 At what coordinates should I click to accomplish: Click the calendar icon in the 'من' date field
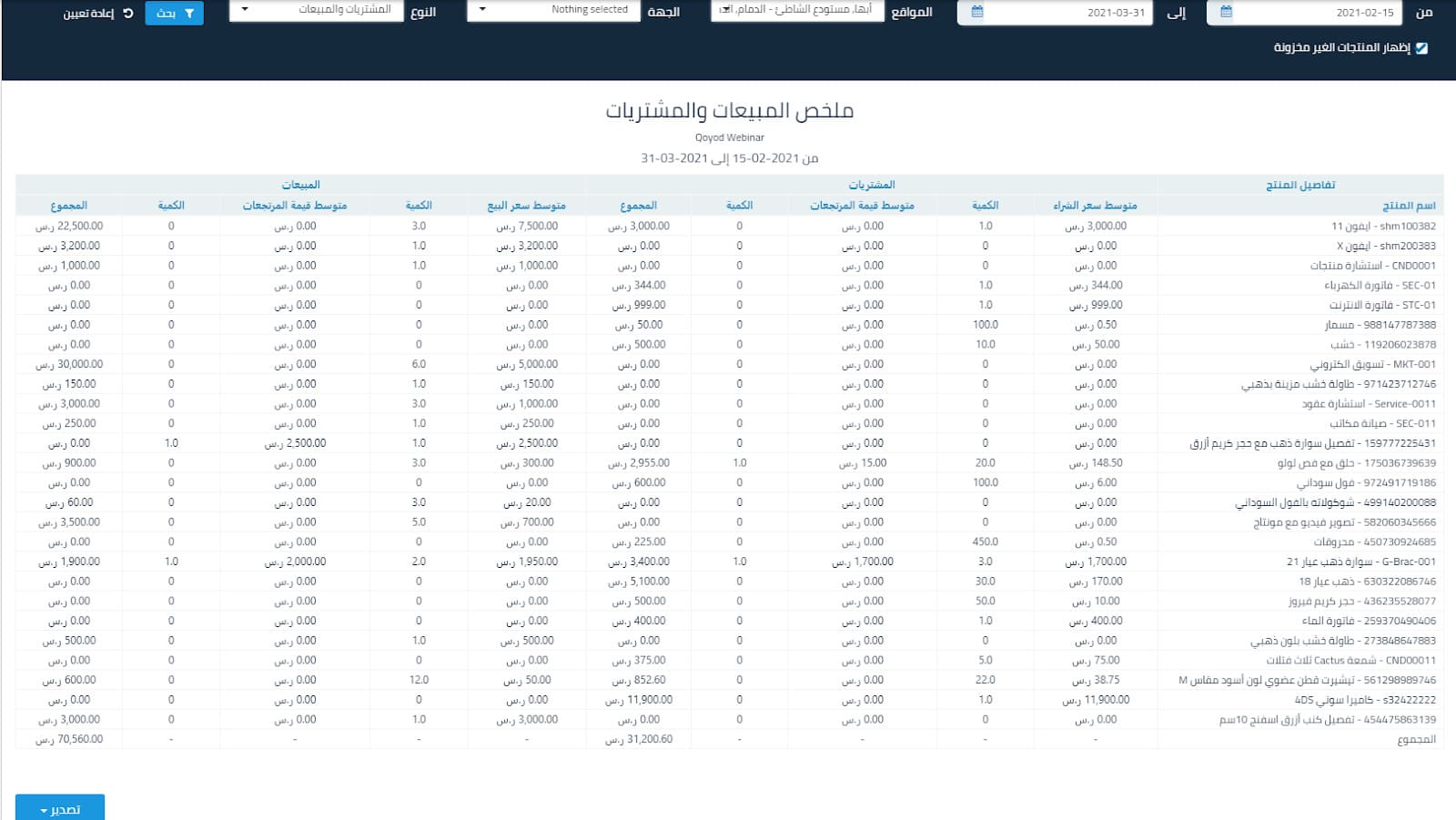(1226, 13)
